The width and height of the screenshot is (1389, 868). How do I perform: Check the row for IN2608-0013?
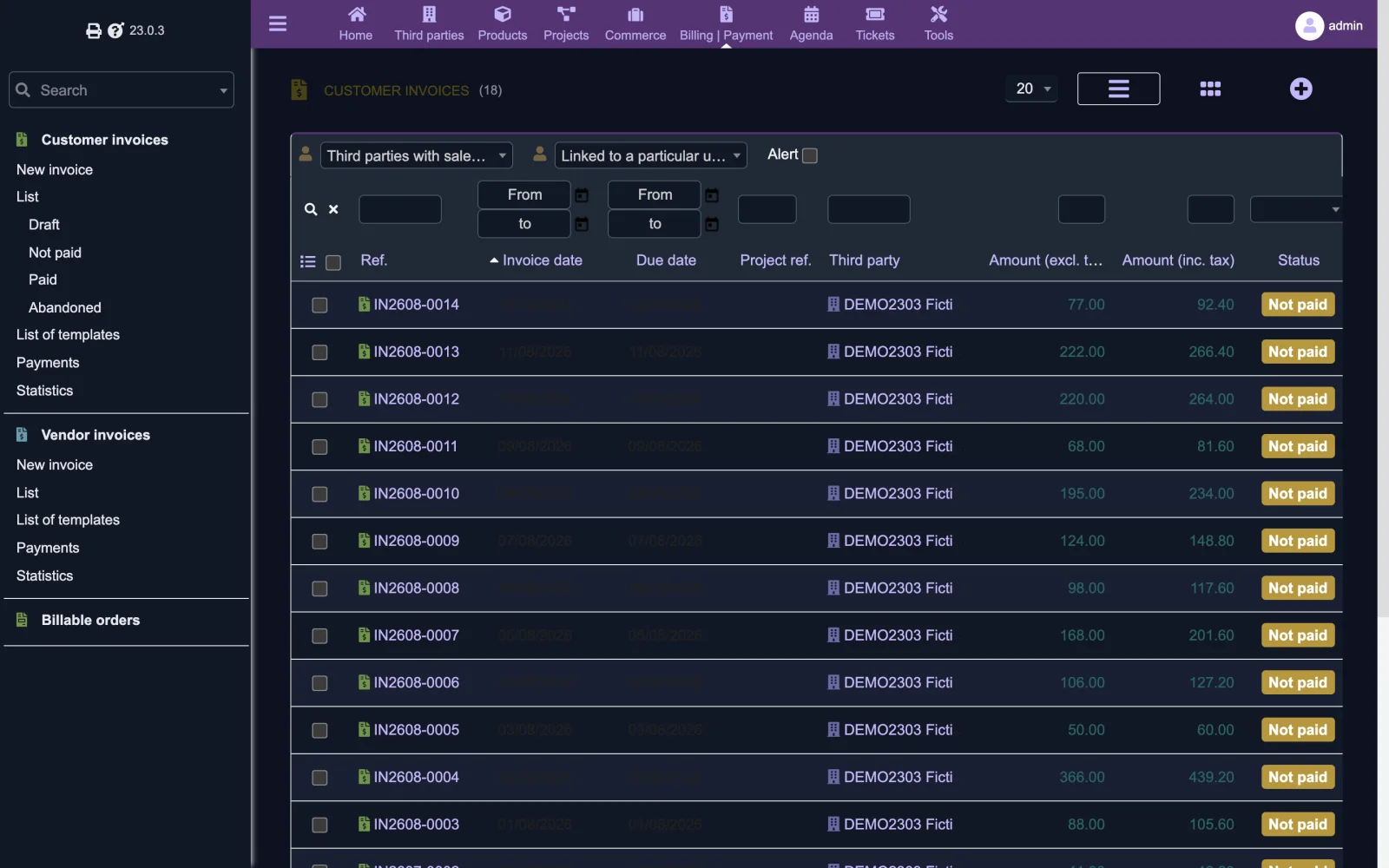[x=319, y=352]
